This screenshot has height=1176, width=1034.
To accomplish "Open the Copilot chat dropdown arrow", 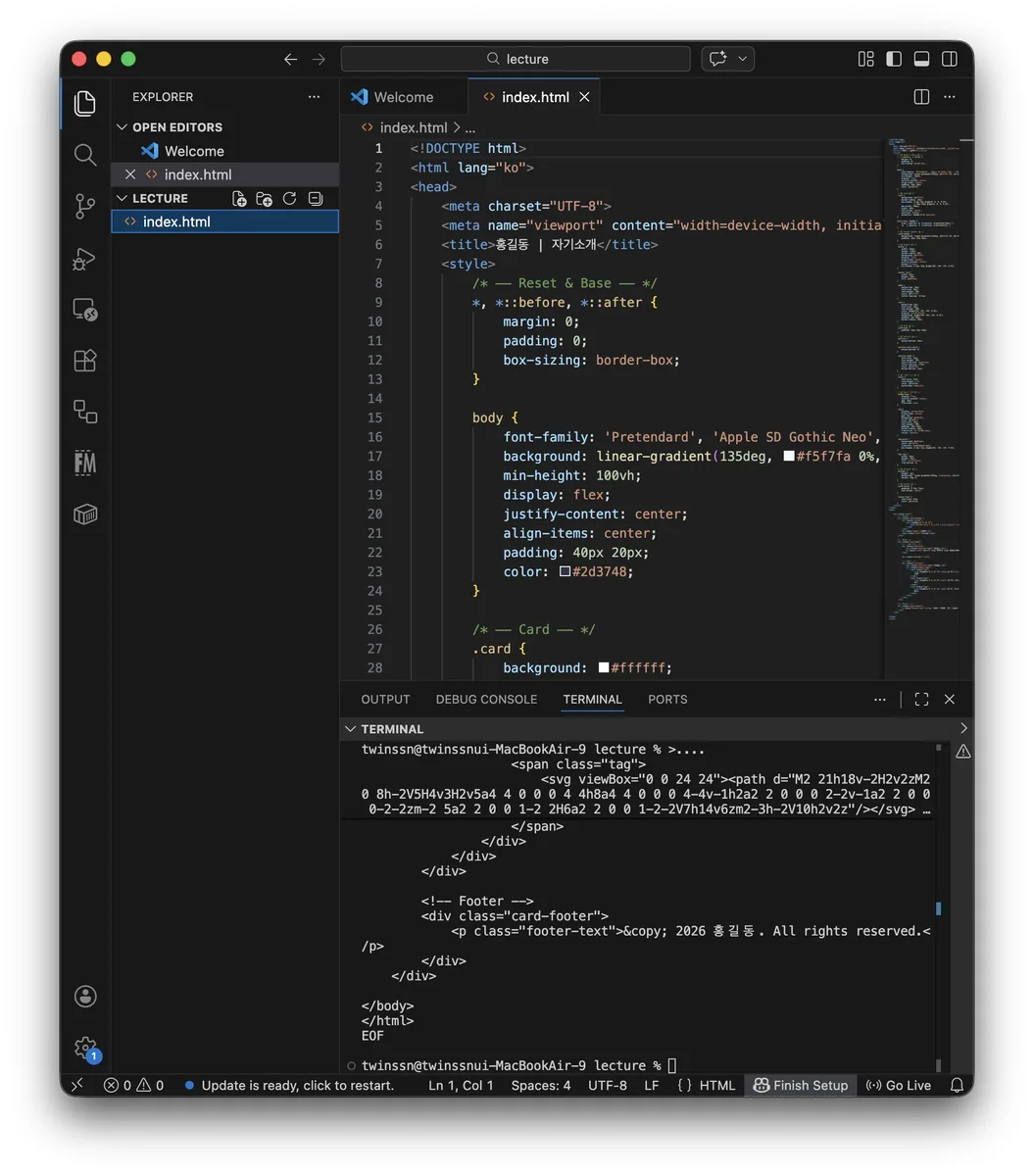I will [743, 59].
